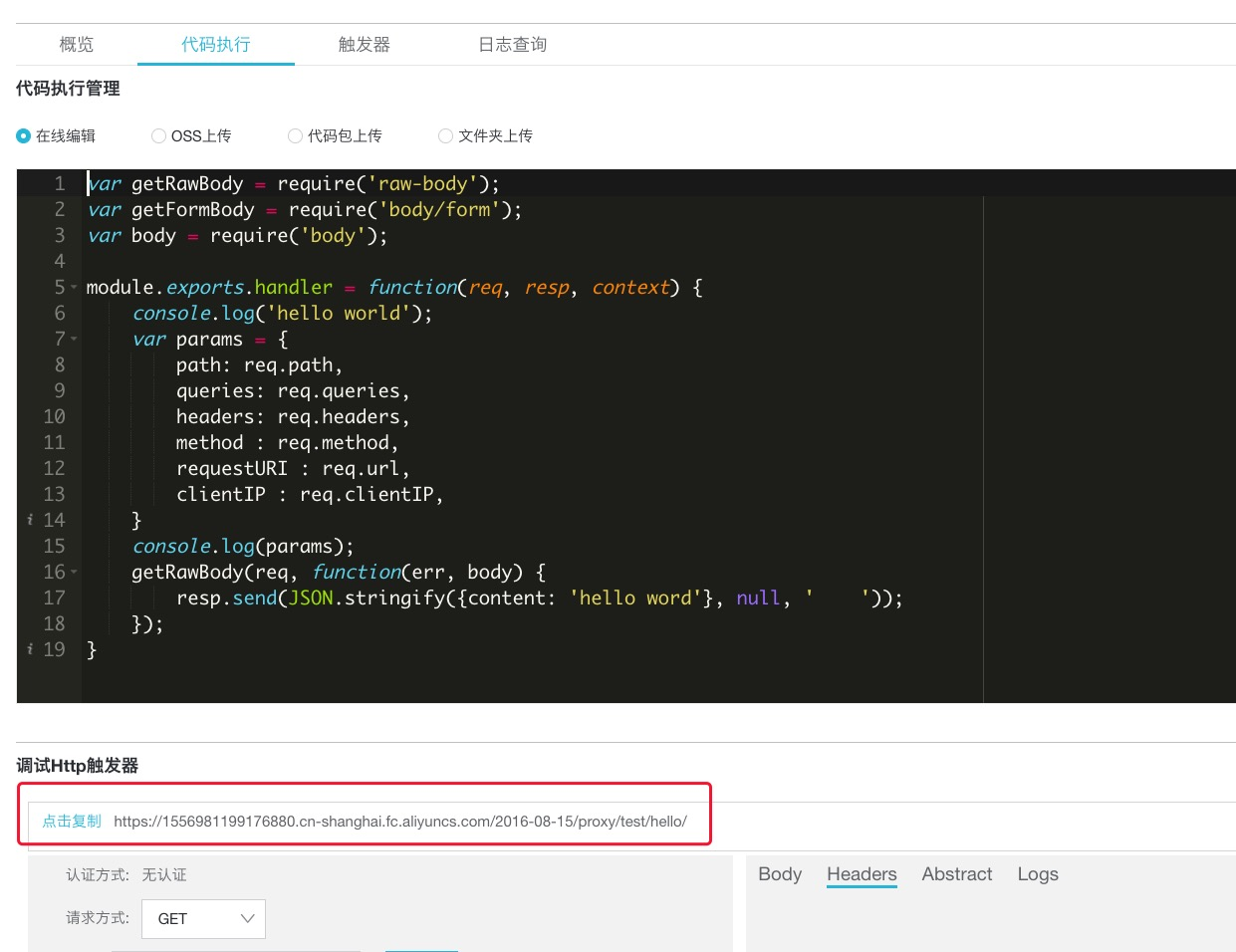This screenshot has width=1236, height=952.
Task: Place cursor on the console.log('hello world') line
Action: pos(283,314)
